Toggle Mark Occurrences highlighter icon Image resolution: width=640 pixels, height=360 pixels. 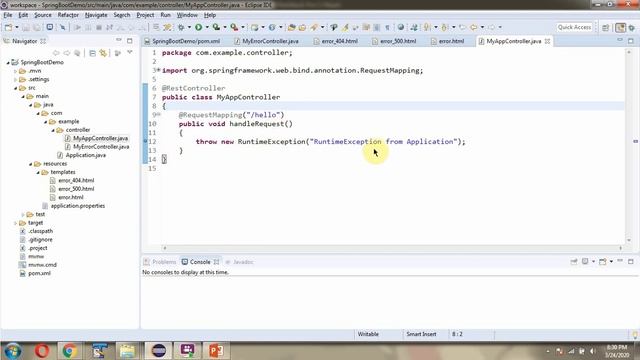[x=345, y=27]
